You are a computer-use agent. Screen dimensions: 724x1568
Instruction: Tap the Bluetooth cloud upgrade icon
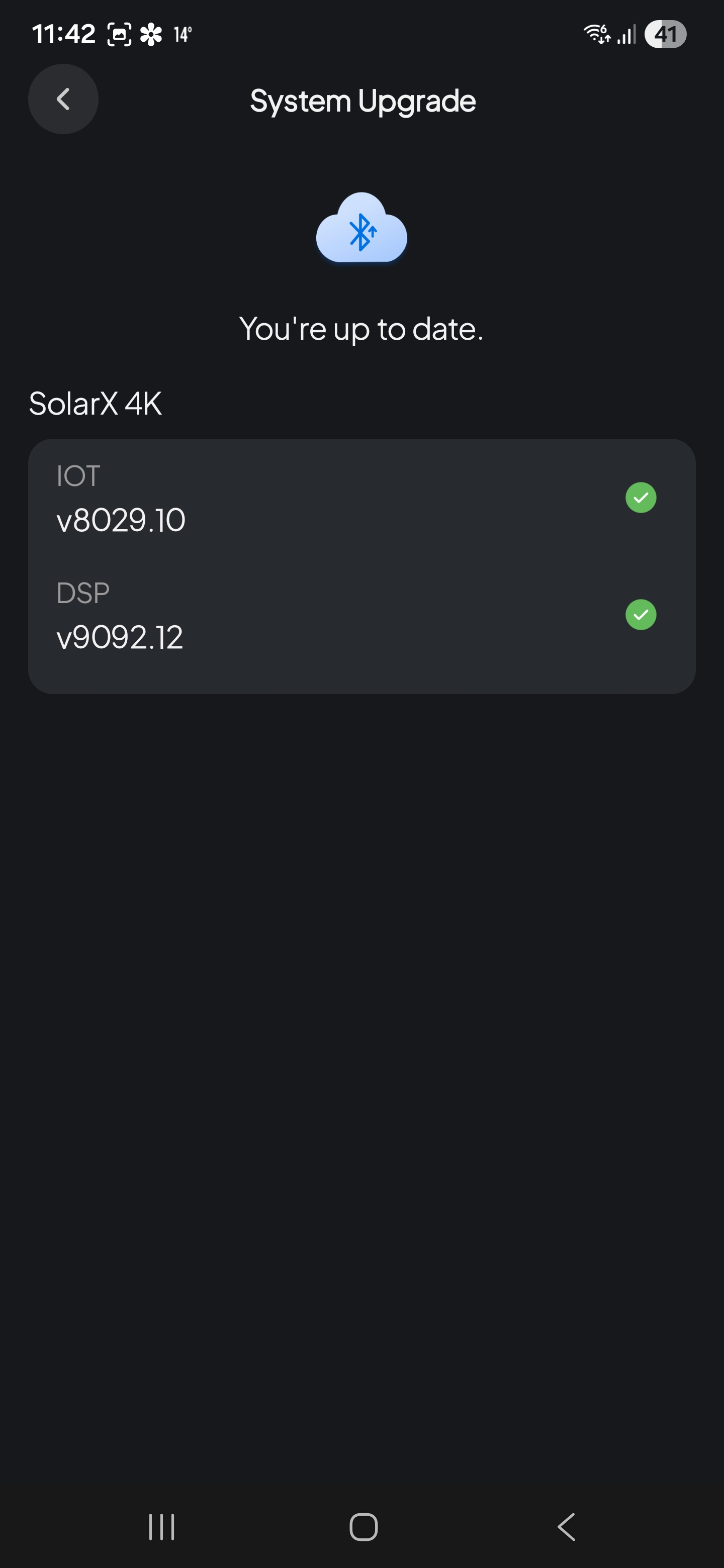point(361,228)
